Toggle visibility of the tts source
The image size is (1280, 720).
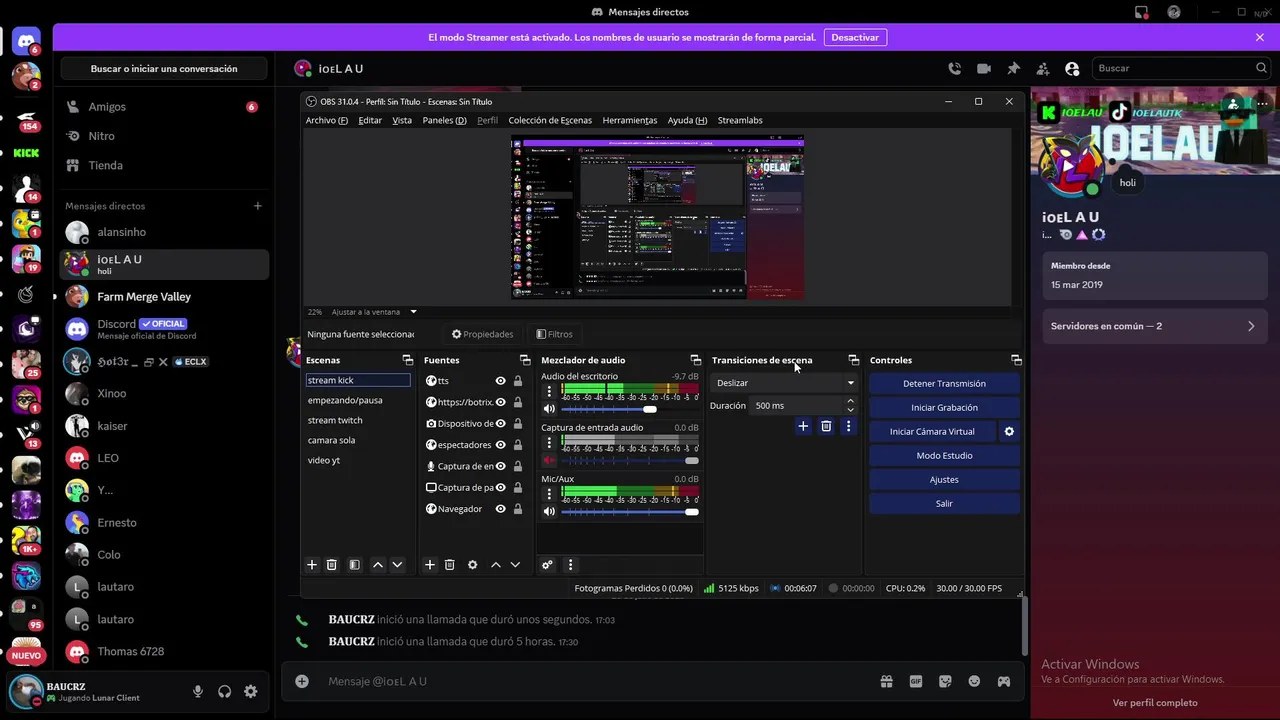pyautogui.click(x=501, y=381)
